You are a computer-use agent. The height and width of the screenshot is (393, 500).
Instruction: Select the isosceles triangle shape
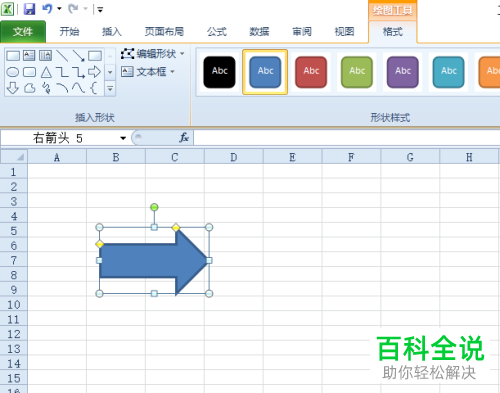(46, 72)
